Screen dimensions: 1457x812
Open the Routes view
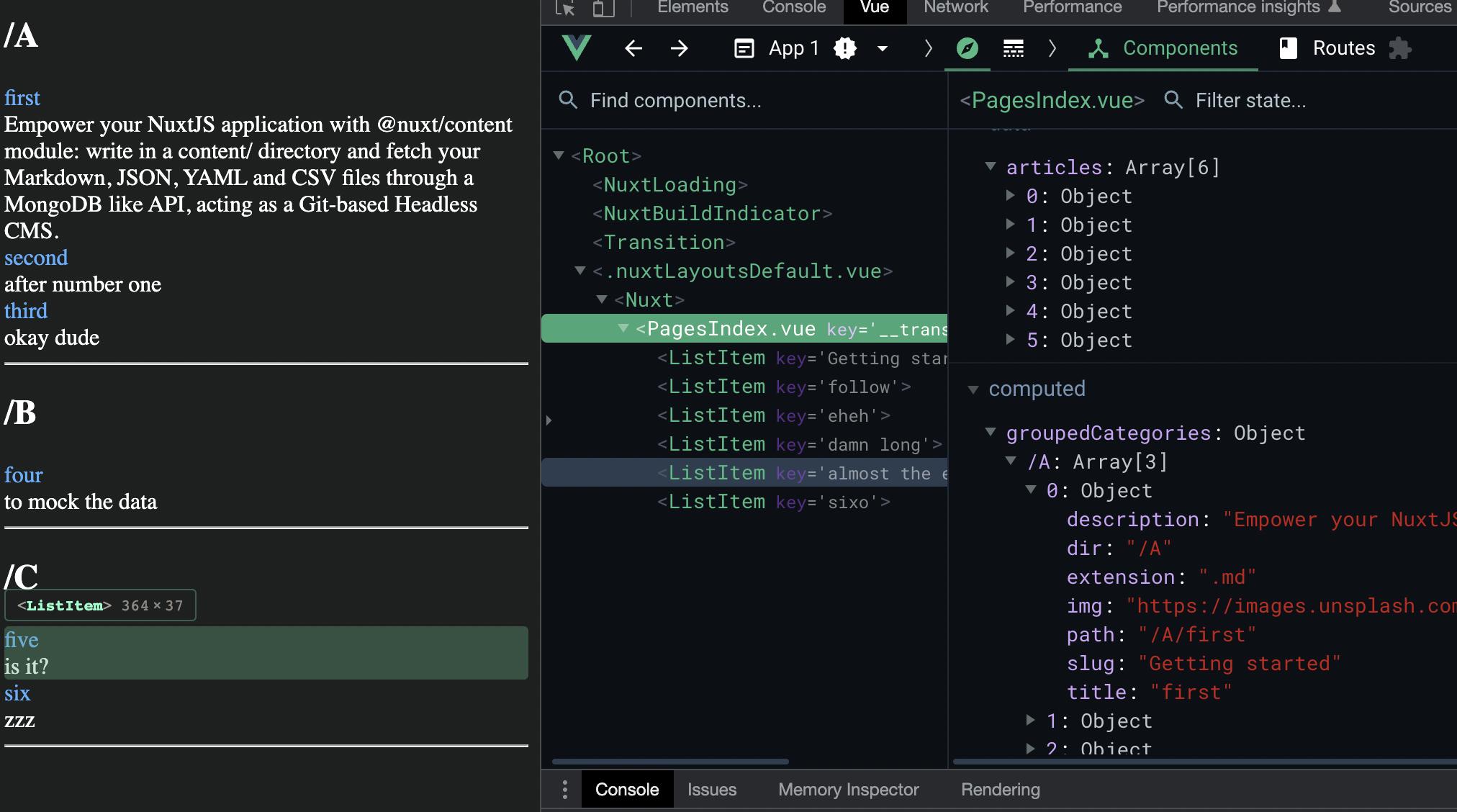click(1328, 48)
